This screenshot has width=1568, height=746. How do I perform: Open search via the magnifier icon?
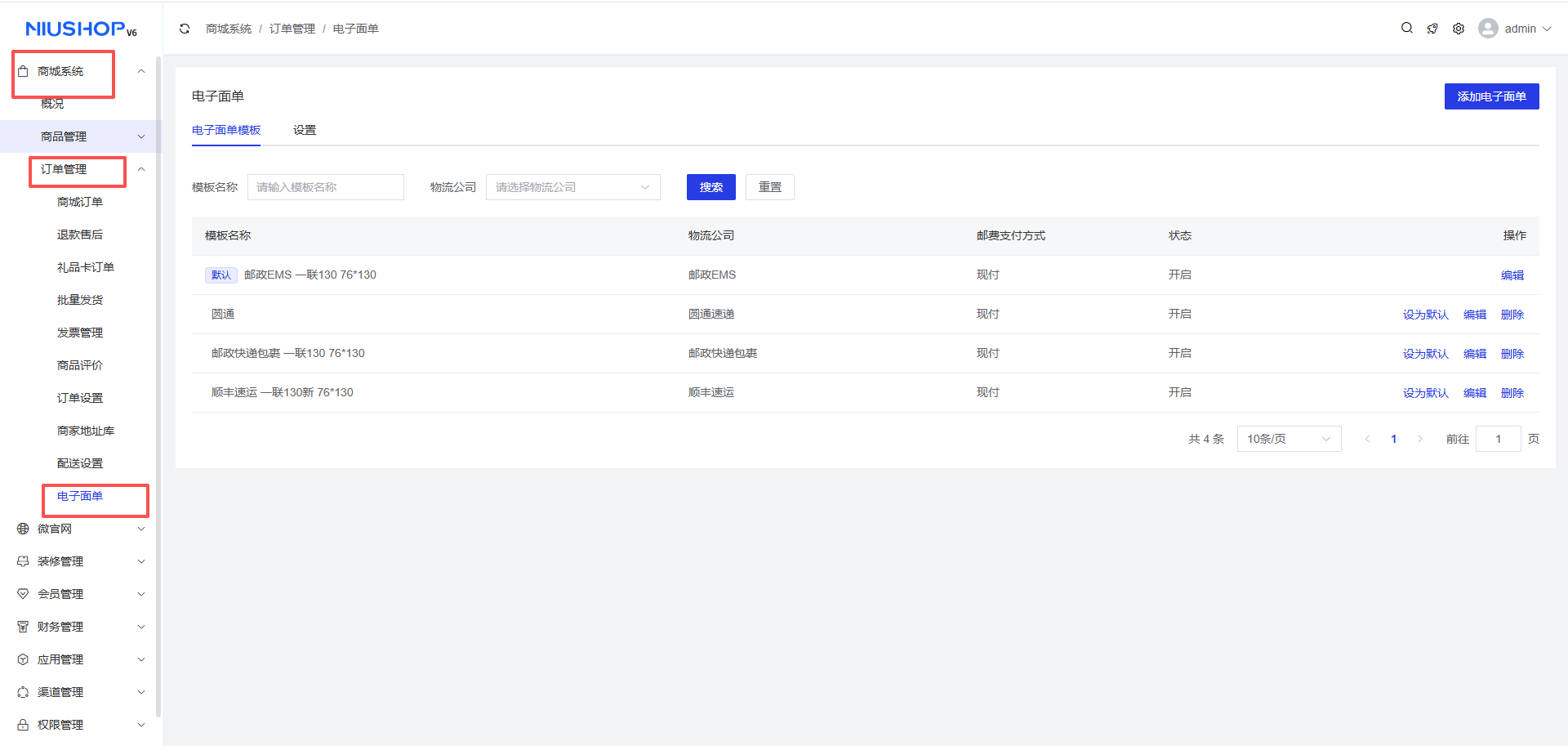(1406, 28)
